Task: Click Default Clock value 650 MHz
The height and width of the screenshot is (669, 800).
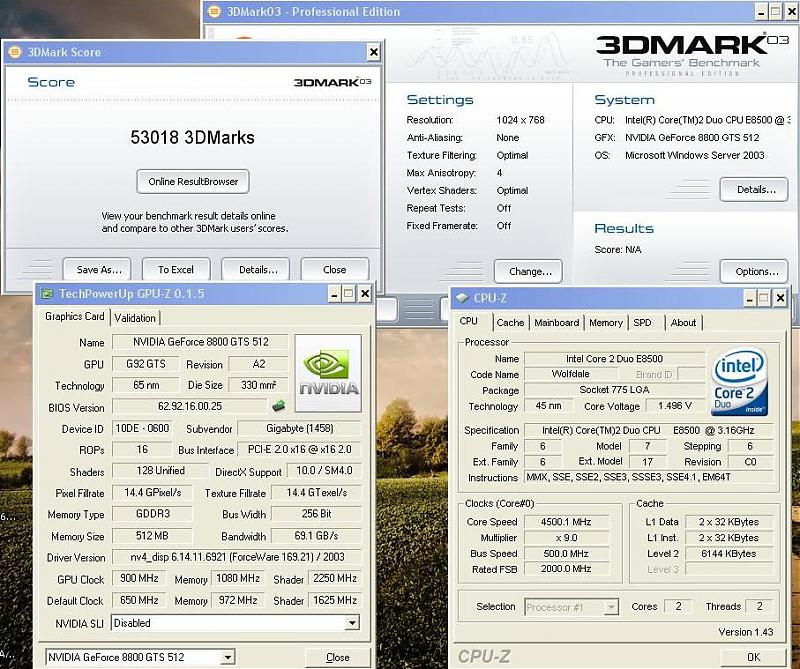Action: (x=139, y=600)
